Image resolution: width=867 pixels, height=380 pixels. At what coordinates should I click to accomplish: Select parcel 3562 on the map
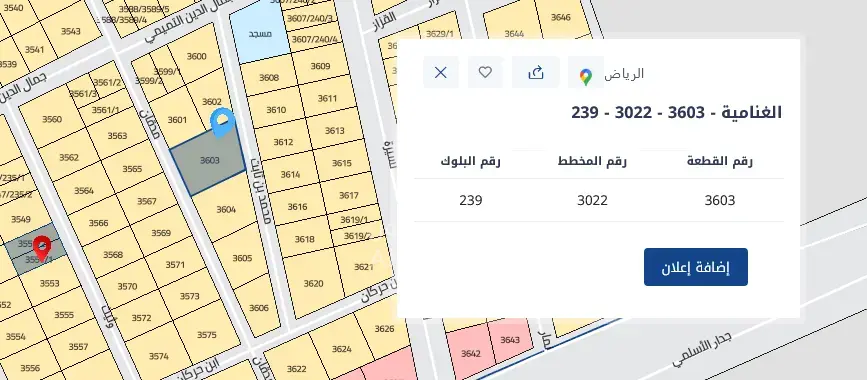tap(69, 157)
